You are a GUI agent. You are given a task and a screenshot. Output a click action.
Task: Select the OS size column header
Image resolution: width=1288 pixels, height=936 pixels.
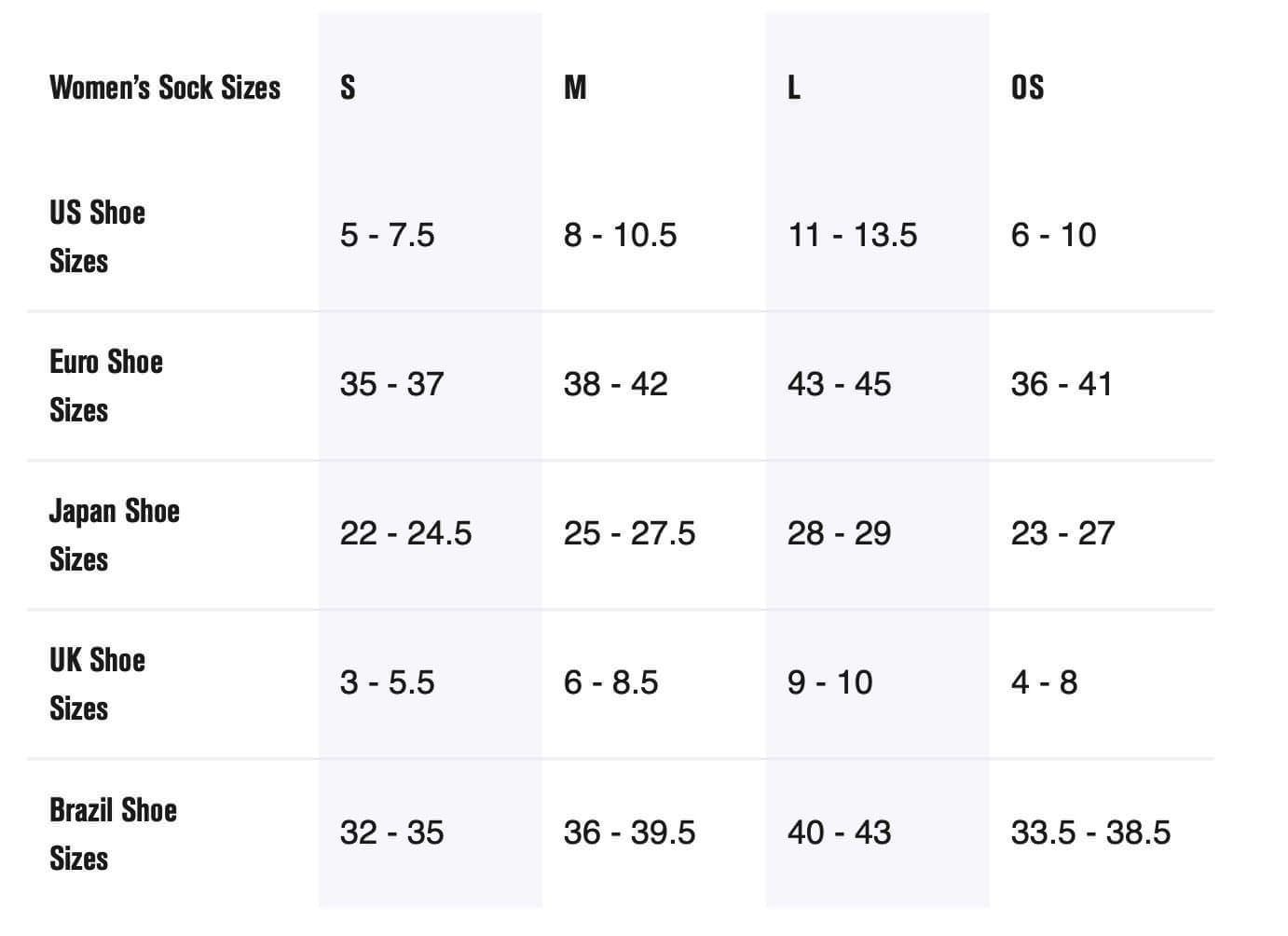pyautogui.click(x=1027, y=88)
